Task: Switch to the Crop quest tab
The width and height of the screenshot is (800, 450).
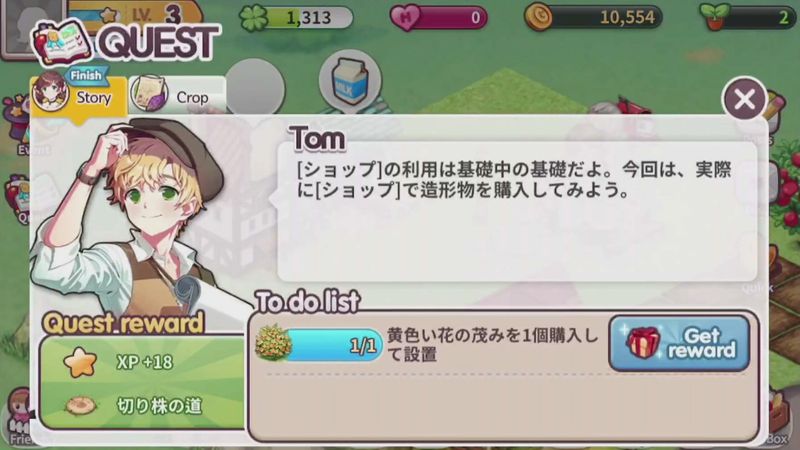Action: click(x=177, y=95)
